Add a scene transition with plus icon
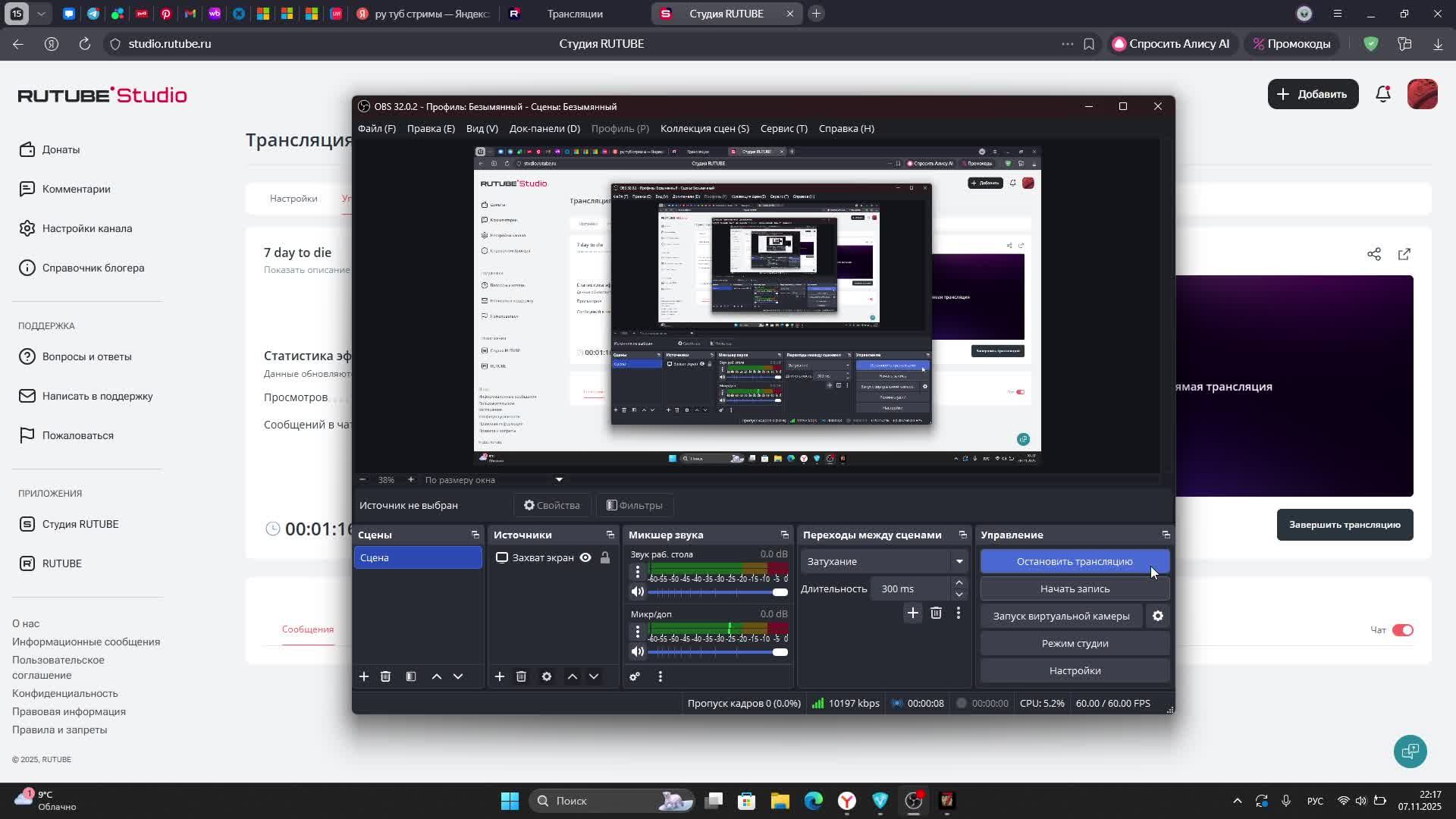The width and height of the screenshot is (1456, 819). coord(913,613)
